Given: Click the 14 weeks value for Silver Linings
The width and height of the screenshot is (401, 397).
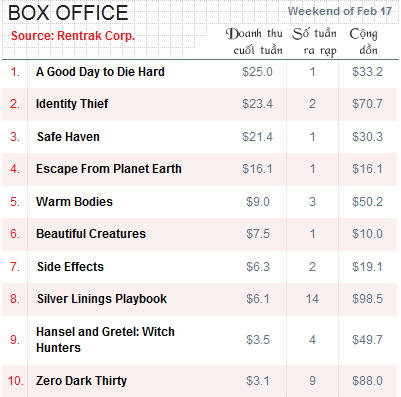Looking at the screenshot, I should pyautogui.click(x=312, y=299).
